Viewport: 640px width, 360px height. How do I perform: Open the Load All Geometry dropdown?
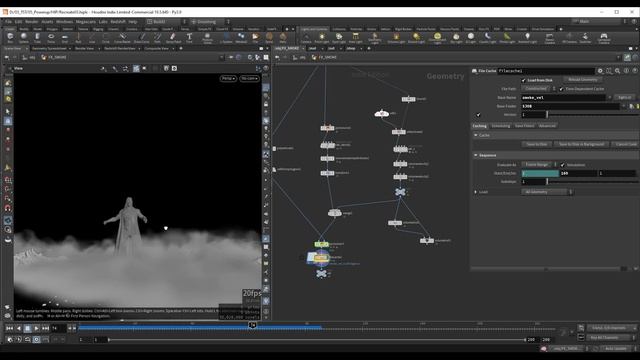point(547,192)
